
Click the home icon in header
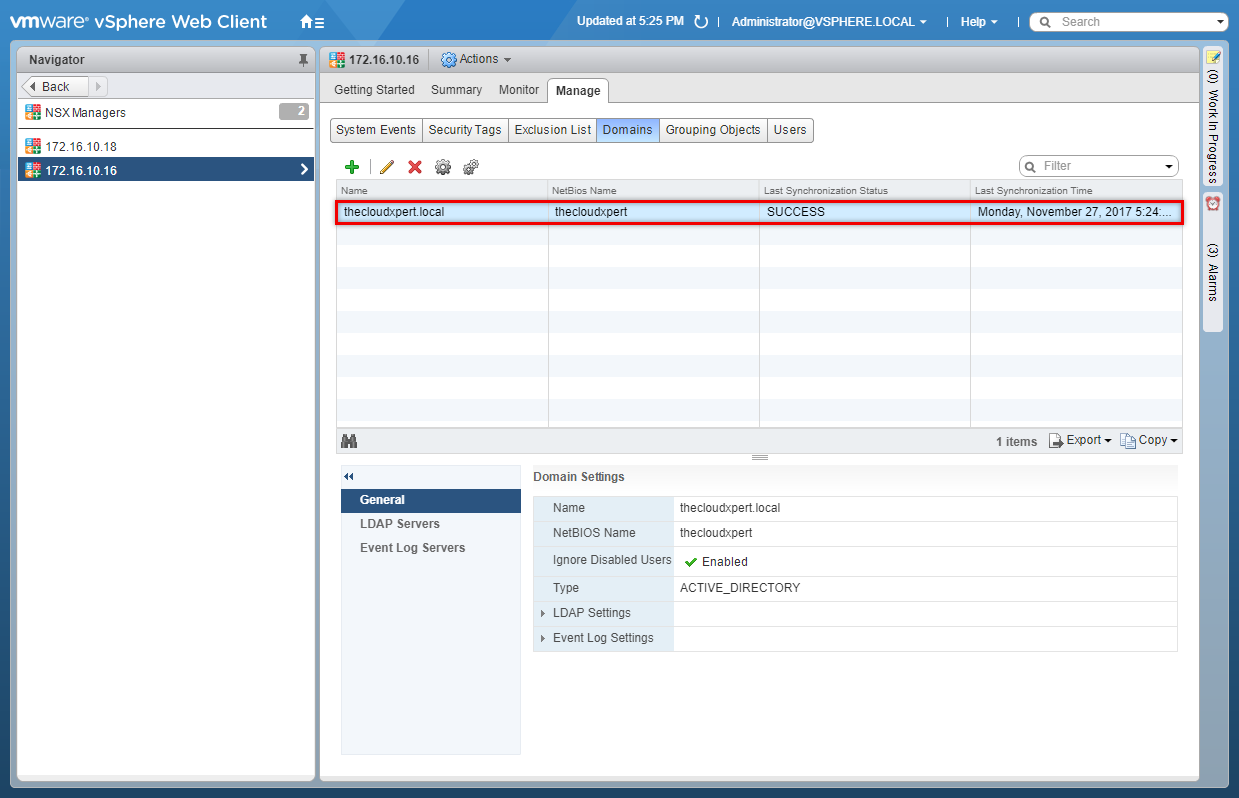pos(308,21)
